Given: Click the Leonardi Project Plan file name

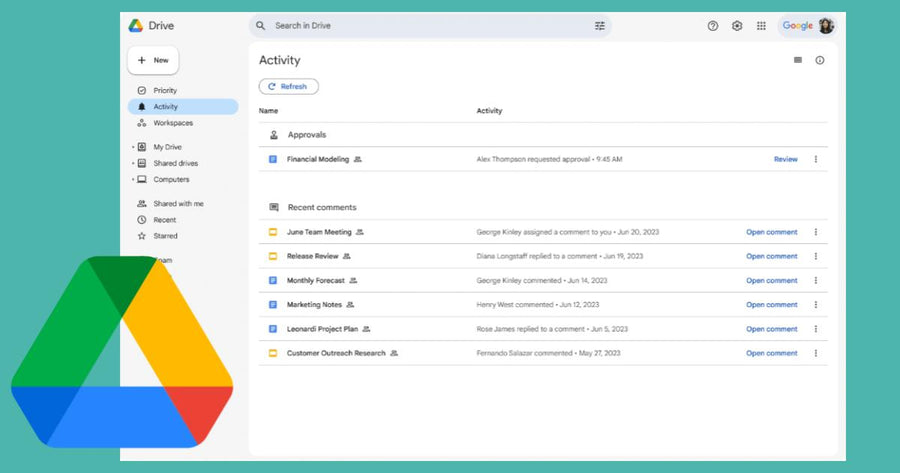Looking at the screenshot, I should pyautogui.click(x=322, y=329).
